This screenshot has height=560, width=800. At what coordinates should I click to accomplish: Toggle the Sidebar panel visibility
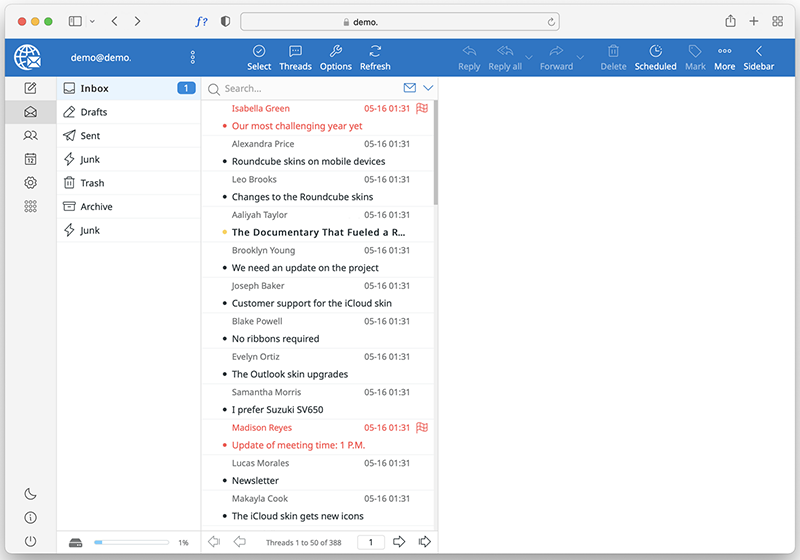tap(758, 57)
